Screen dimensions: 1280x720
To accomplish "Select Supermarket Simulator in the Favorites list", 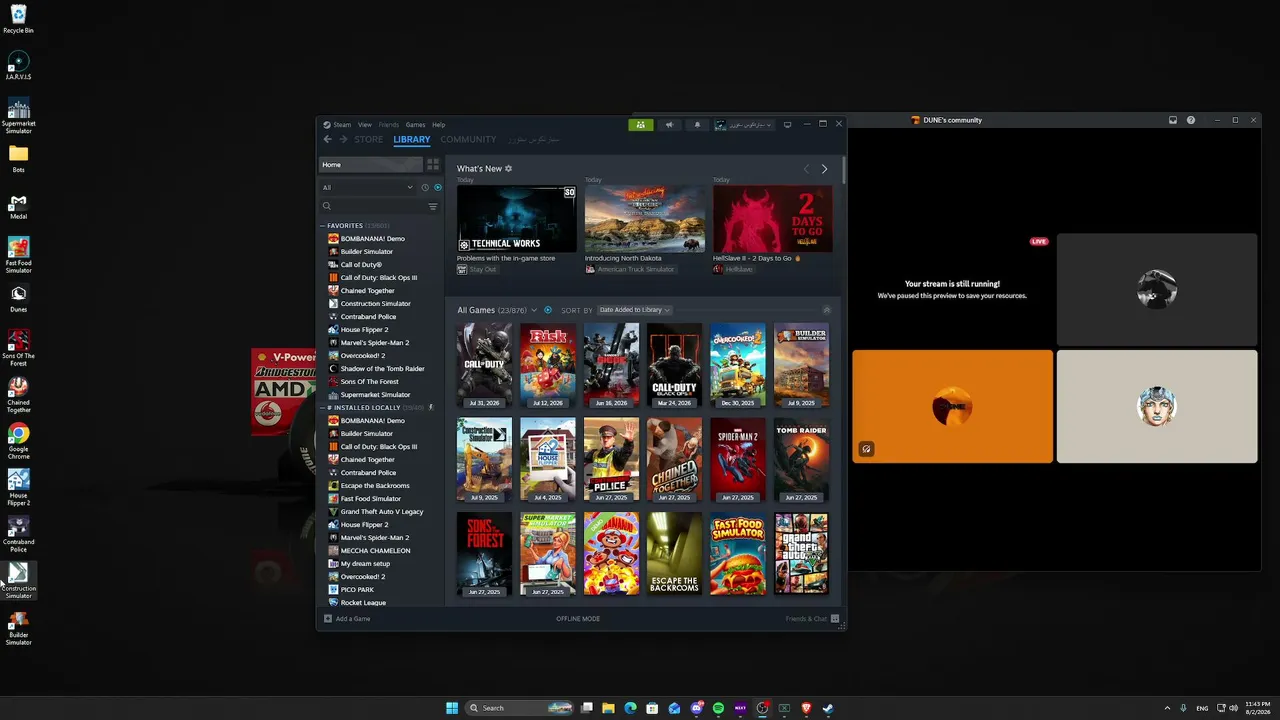I will point(375,395).
